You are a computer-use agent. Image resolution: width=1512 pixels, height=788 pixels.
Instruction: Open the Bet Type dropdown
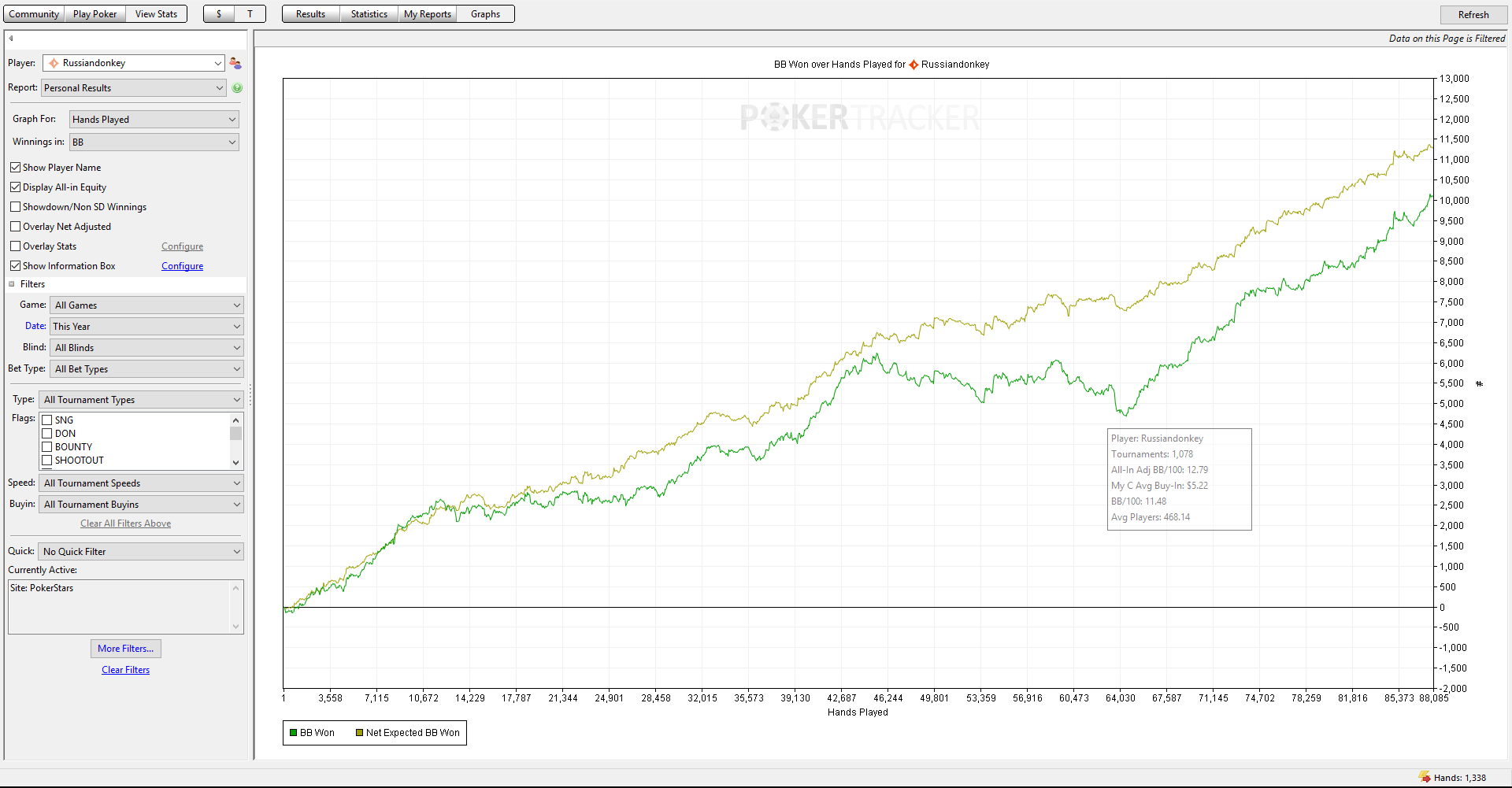pos(147,369)
